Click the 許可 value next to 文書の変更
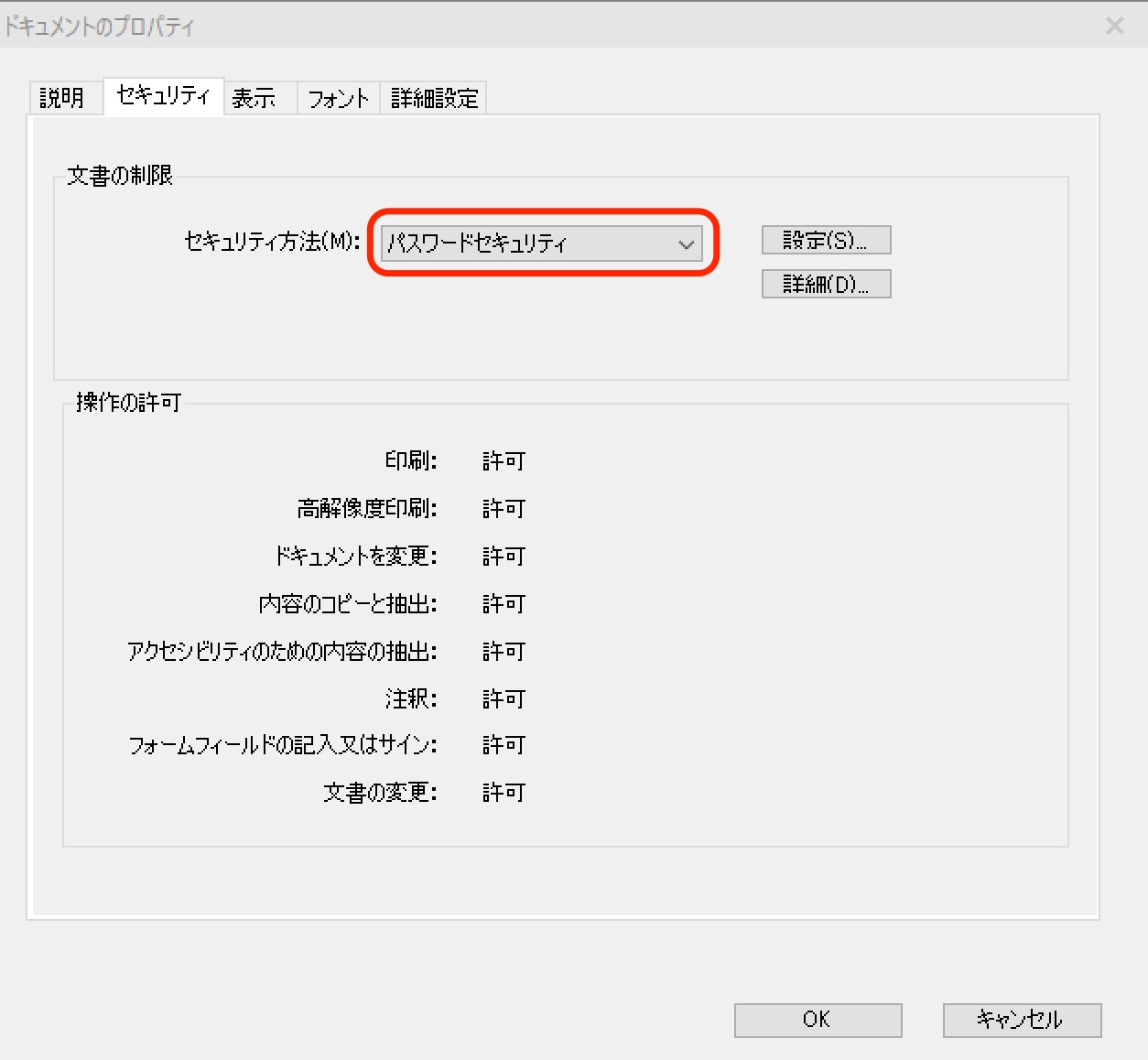 click(504, 792)
